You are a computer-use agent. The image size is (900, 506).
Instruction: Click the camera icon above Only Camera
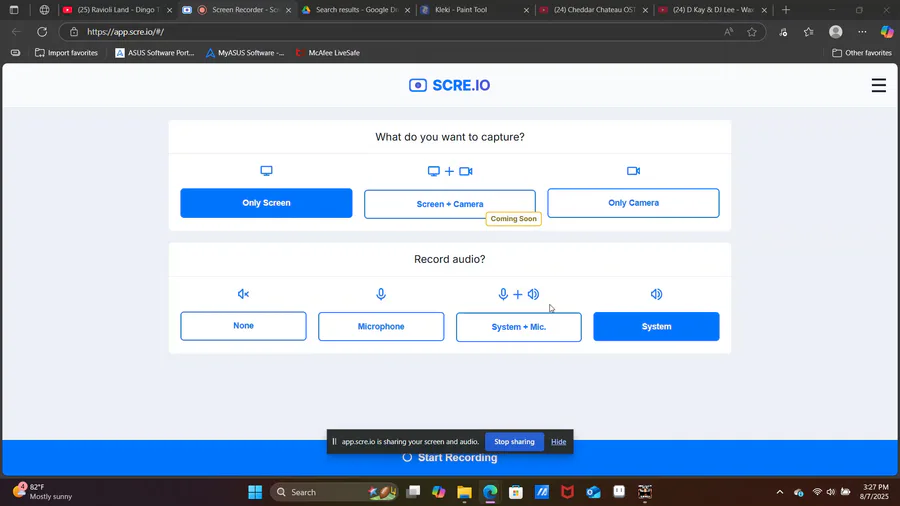point(634,171)
